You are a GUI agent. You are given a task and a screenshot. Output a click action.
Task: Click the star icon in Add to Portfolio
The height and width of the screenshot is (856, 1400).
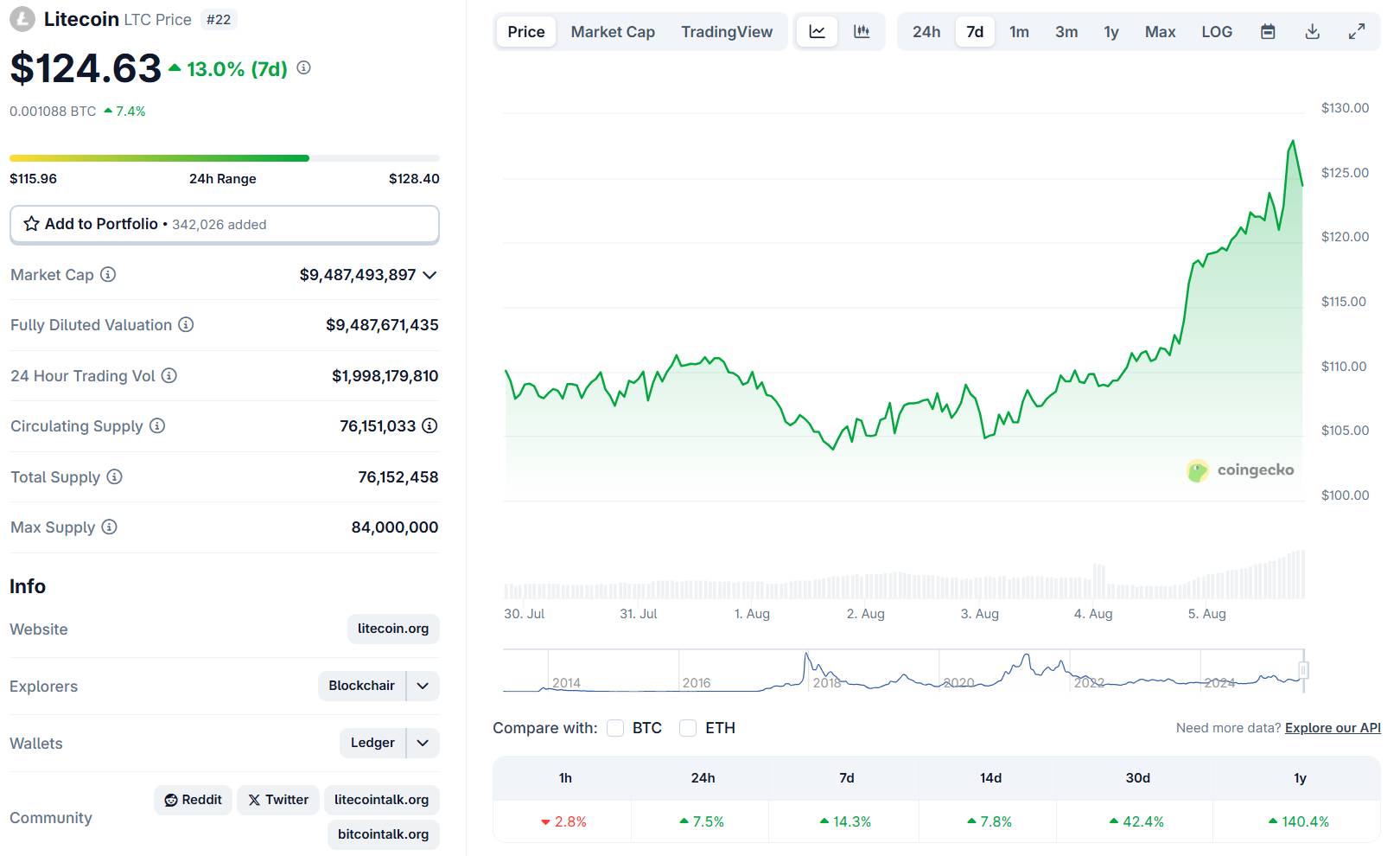click(x=31, y=224)
